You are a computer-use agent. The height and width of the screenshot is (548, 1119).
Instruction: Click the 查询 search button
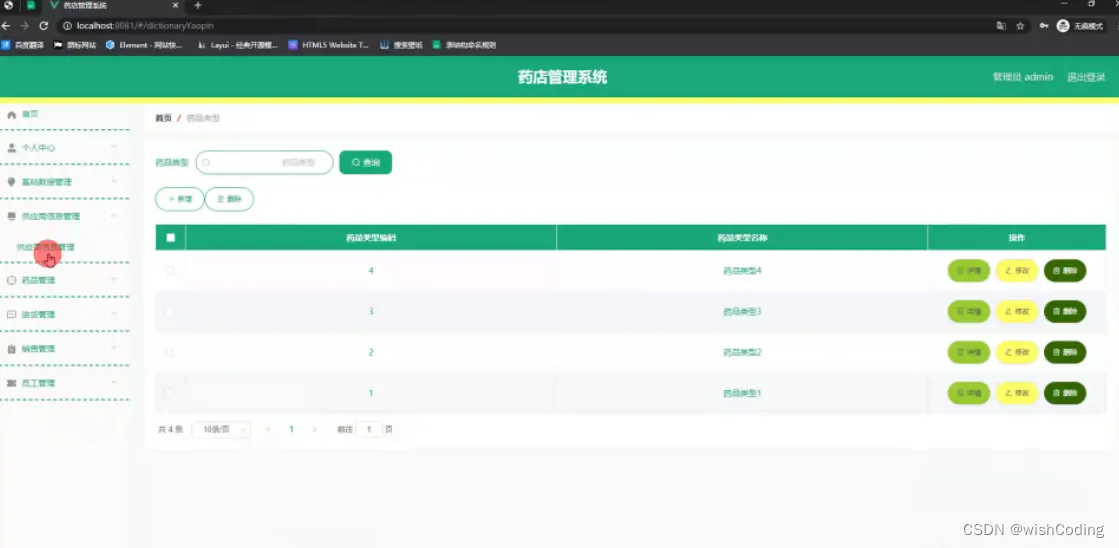point(365,163)
